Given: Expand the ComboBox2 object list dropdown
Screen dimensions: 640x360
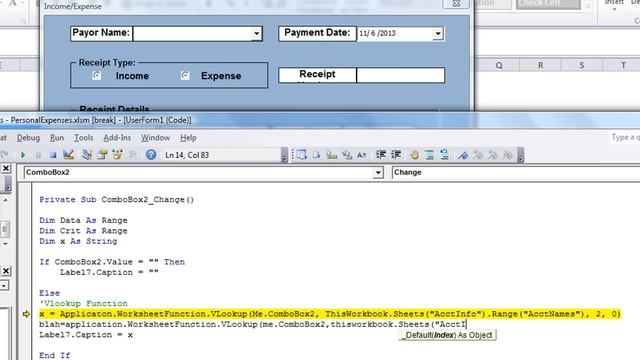Looking at the screenshot, I should coord(378,173).
